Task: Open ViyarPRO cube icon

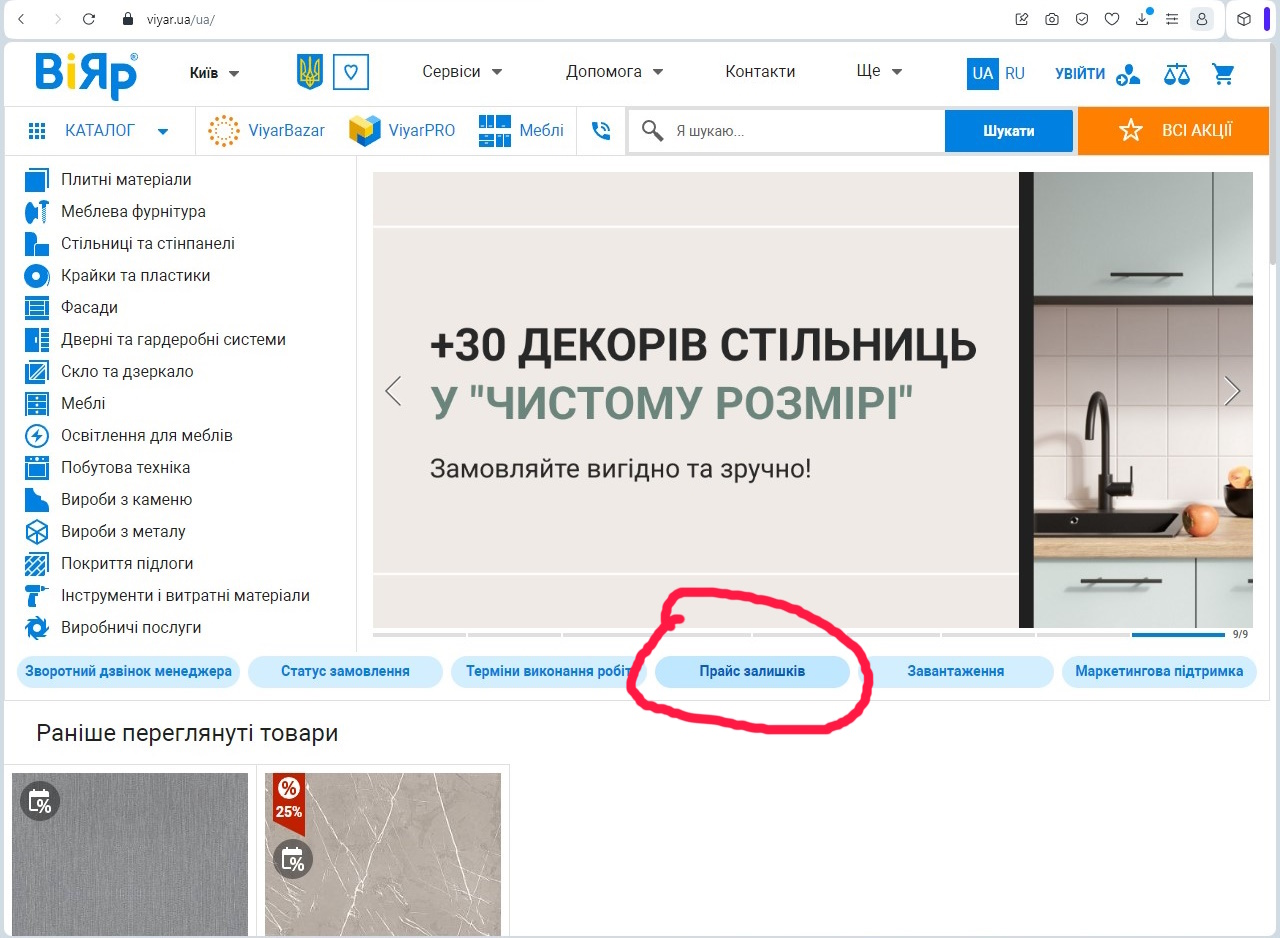Action: (x=365, y=131)
